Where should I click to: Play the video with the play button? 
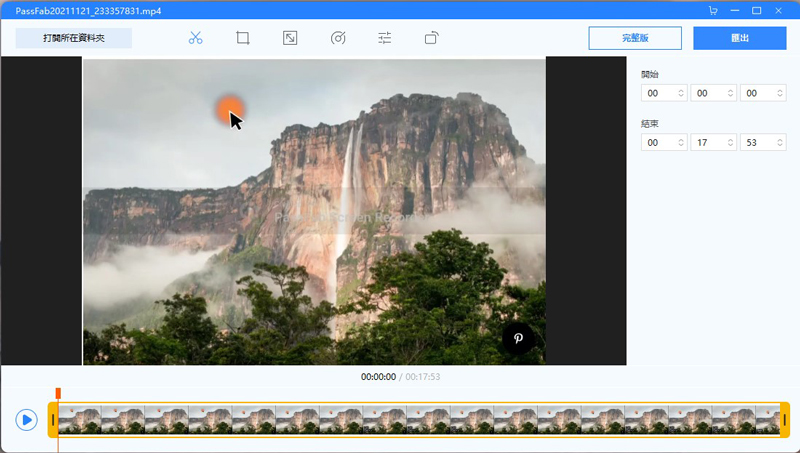tap(27, 420)
